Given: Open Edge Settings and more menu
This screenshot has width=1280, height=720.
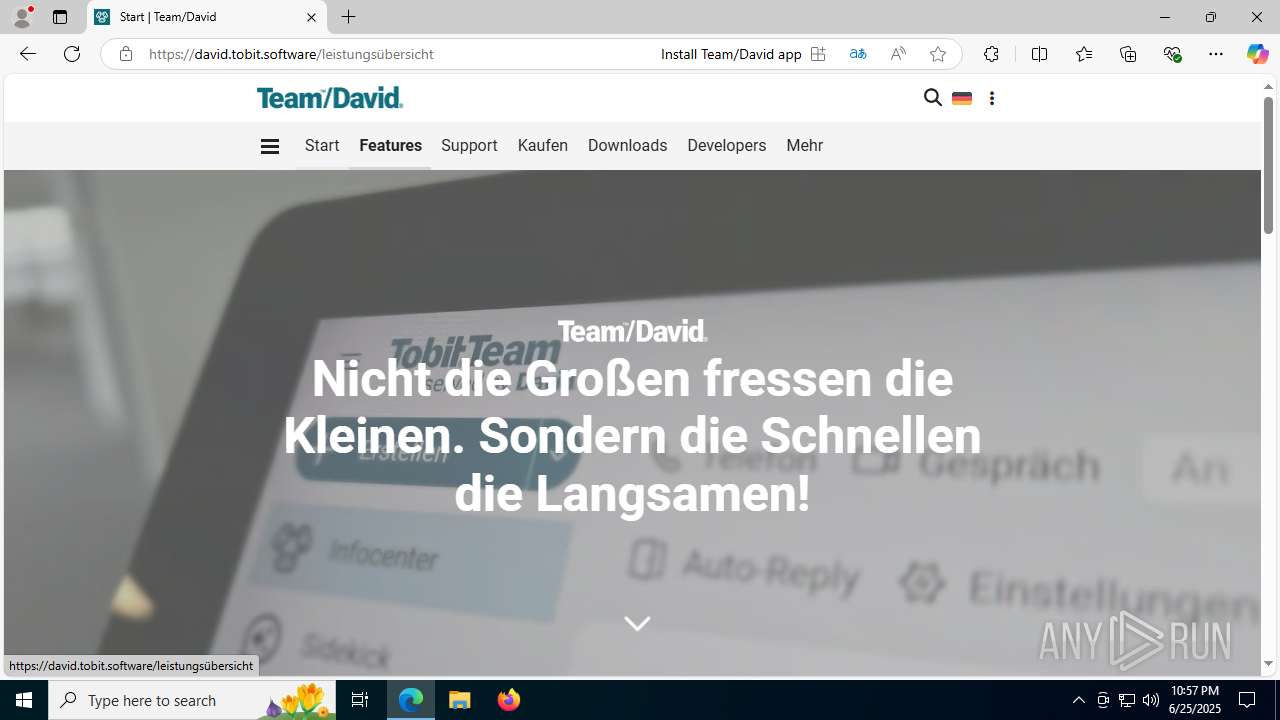Looking at the screenshot, I should [x=1216, y=54].
